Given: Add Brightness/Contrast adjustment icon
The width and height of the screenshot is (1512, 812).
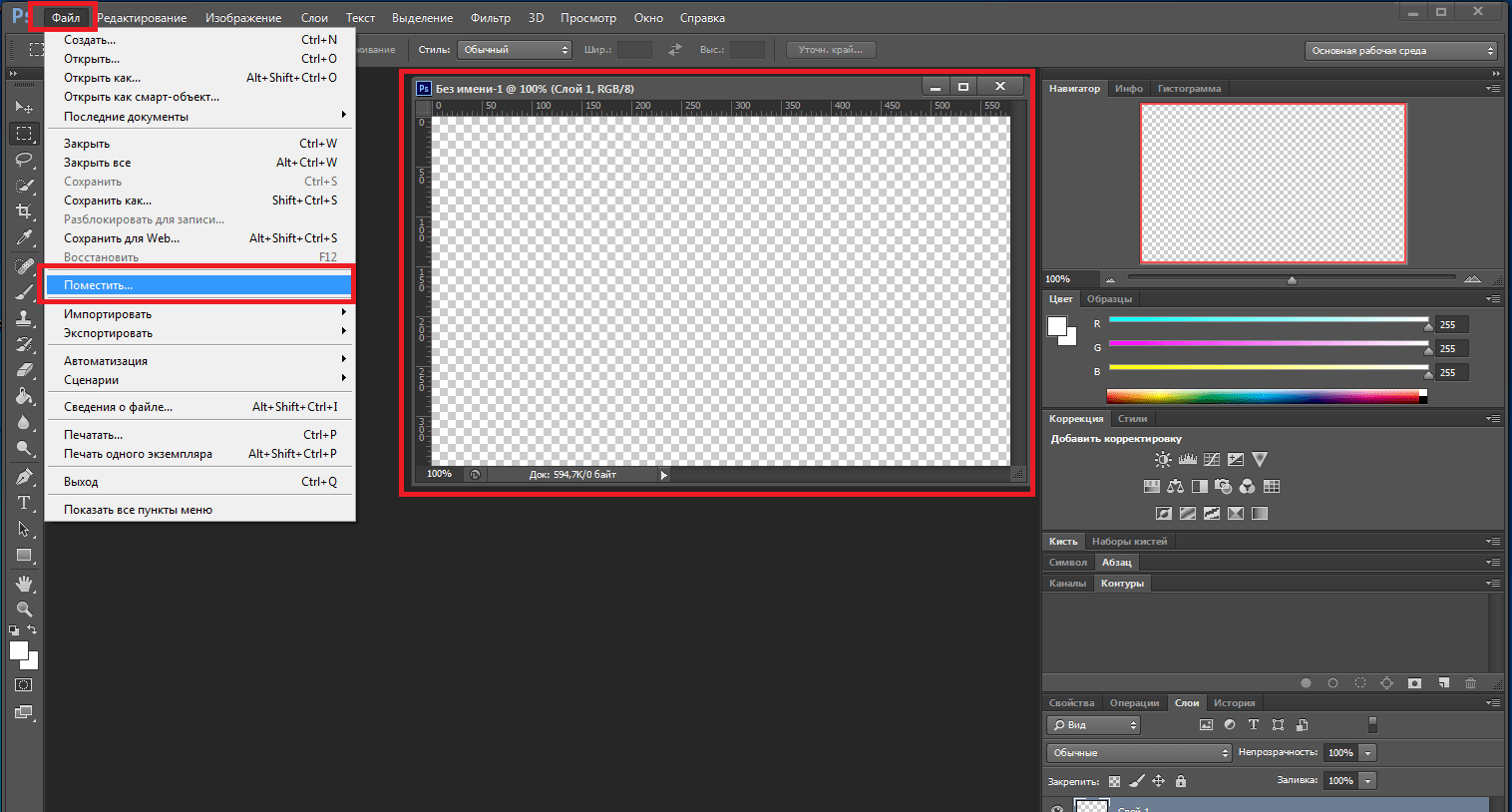Looking at the screenshot, I should [1163, 460].
